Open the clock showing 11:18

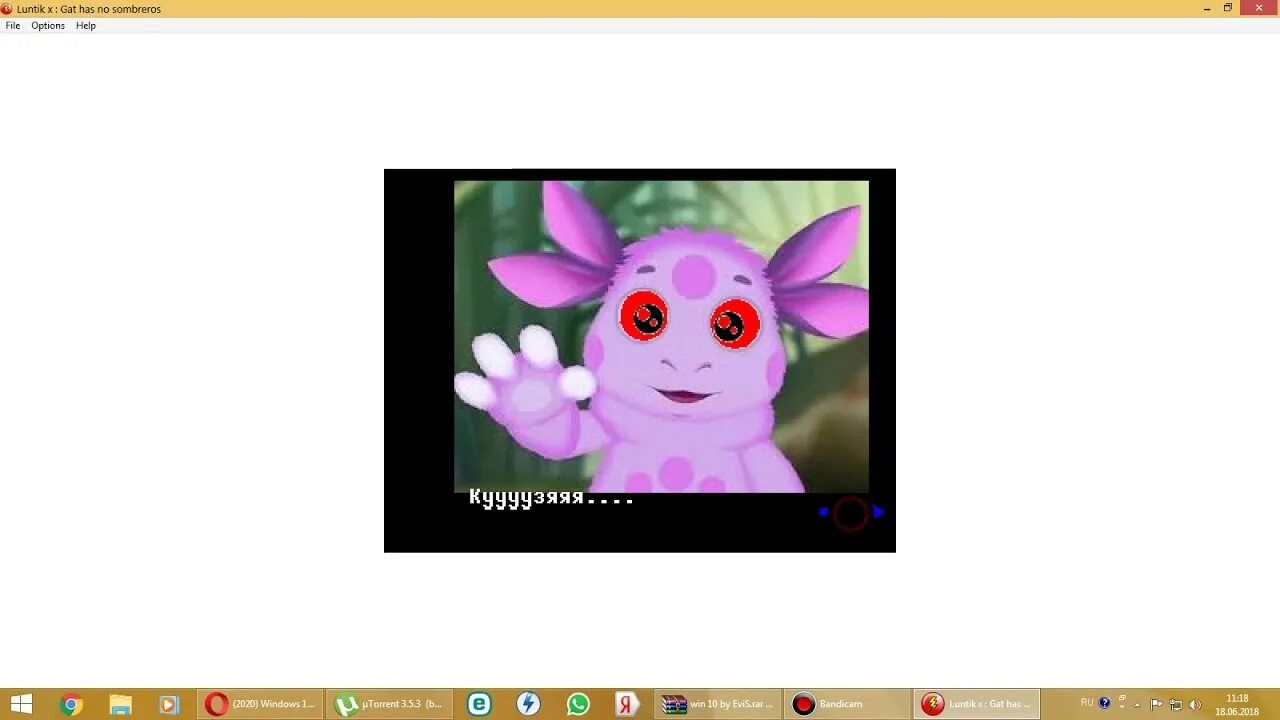(1237, 704)
